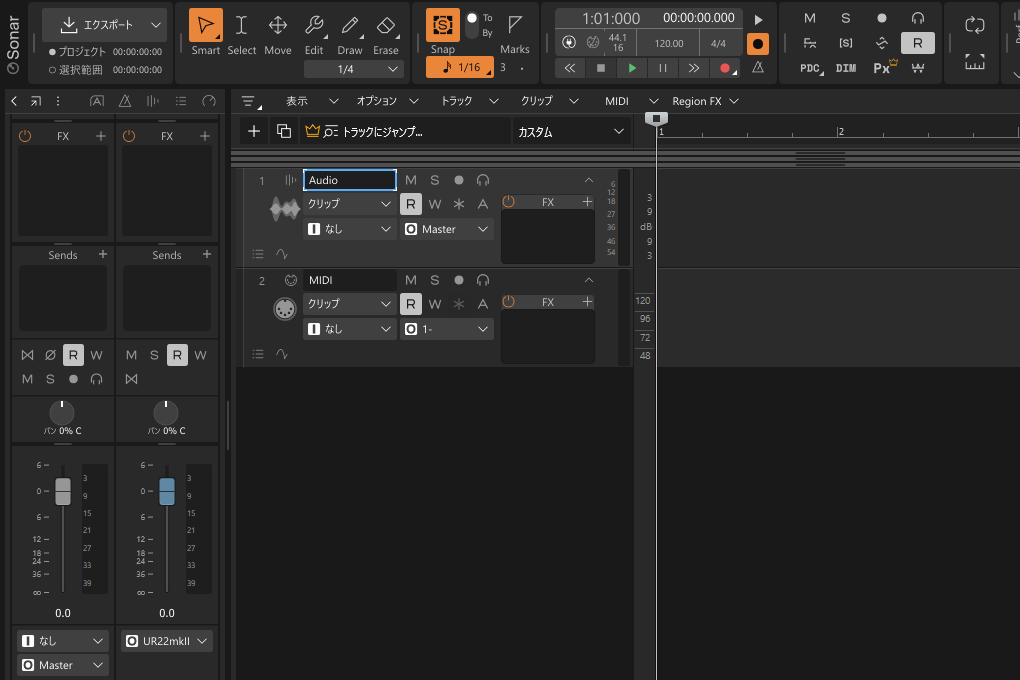The image size is (1020, 680).
Task: Toggle the metronome icon
Action: [758, 68]
